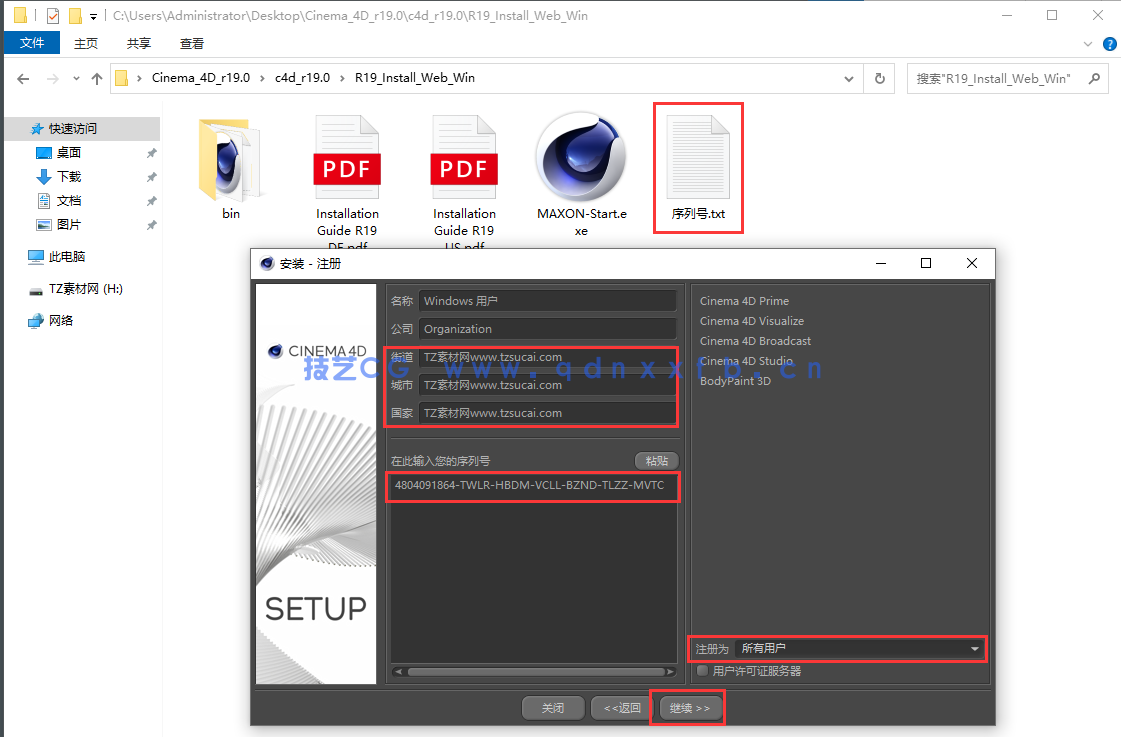Image resolution: width=1121 pixels, height=737 pixels.
Task: Open the 文件 menu tab
Action: coord(32,43)
